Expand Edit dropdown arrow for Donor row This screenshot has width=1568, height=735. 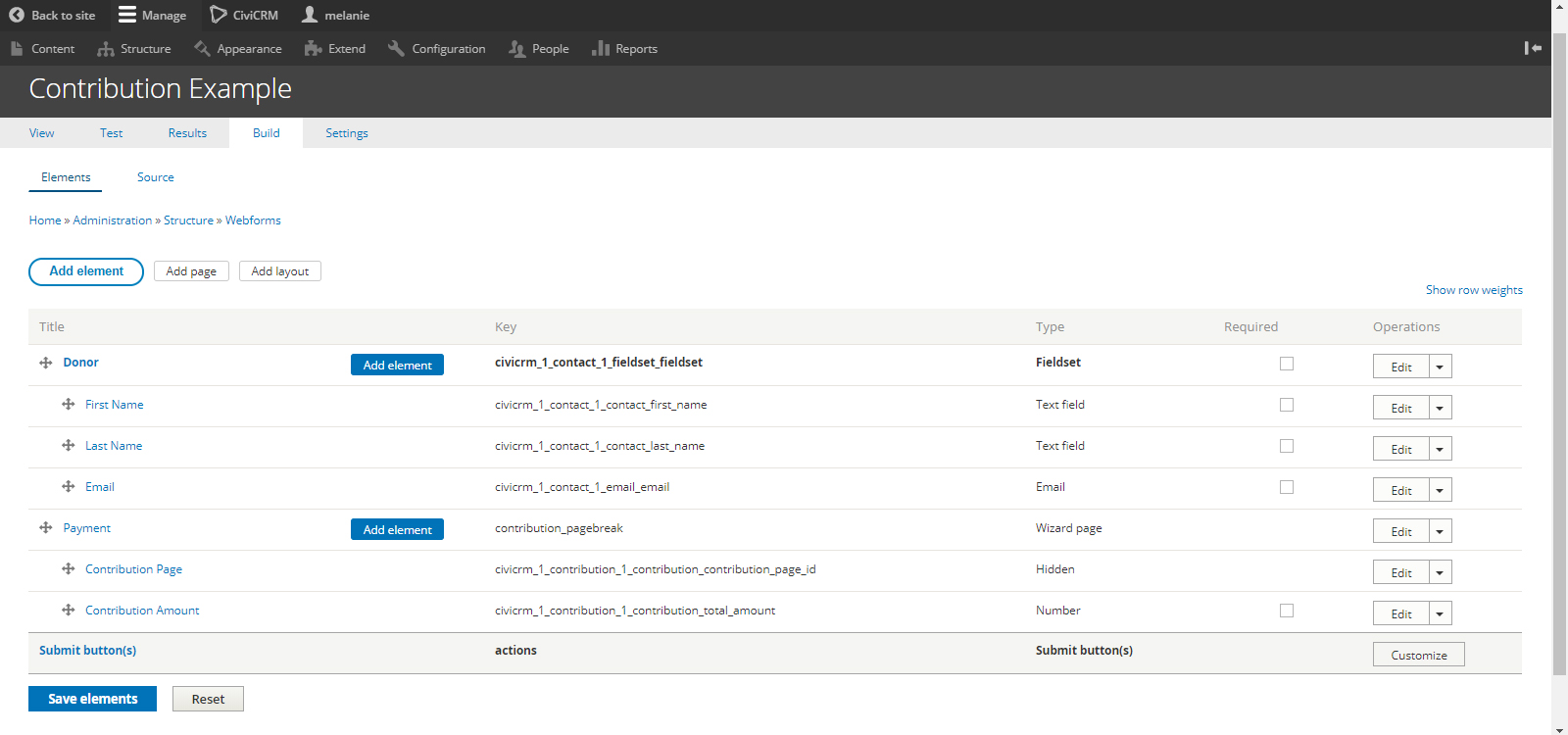tap(1440, 367)
